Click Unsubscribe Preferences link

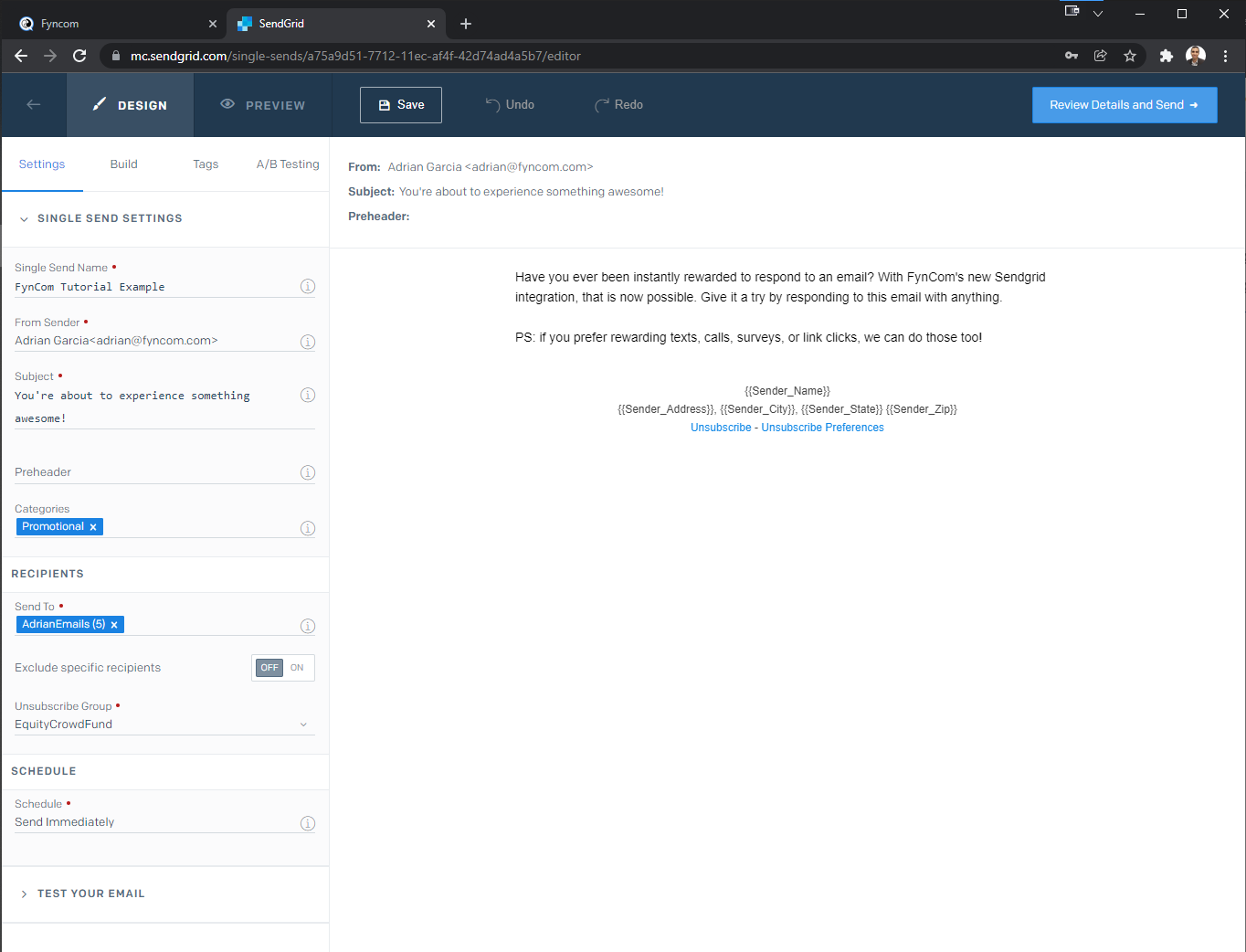pyautogui.click(x=823, y=428)
